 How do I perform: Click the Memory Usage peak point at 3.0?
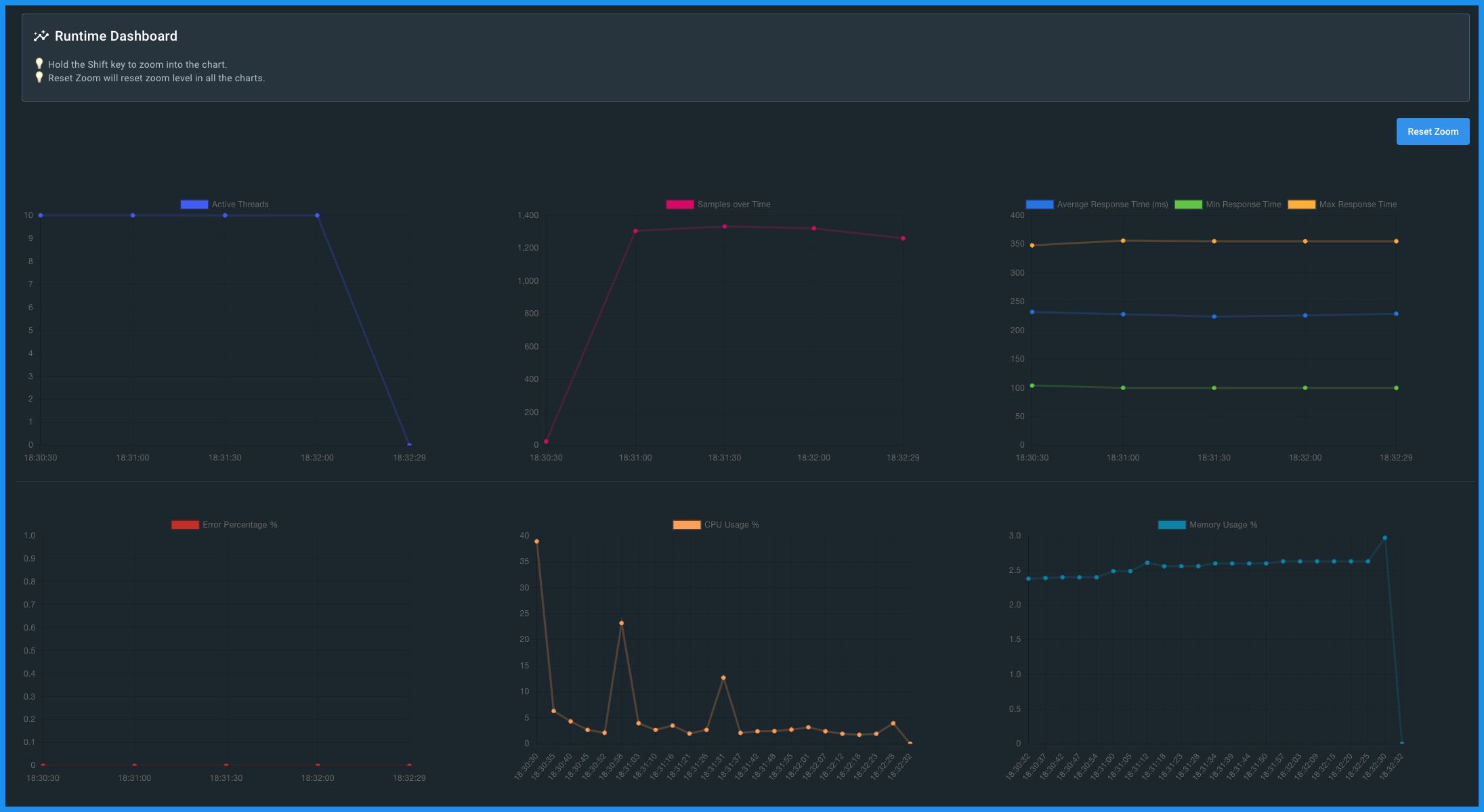[1384, 538]
